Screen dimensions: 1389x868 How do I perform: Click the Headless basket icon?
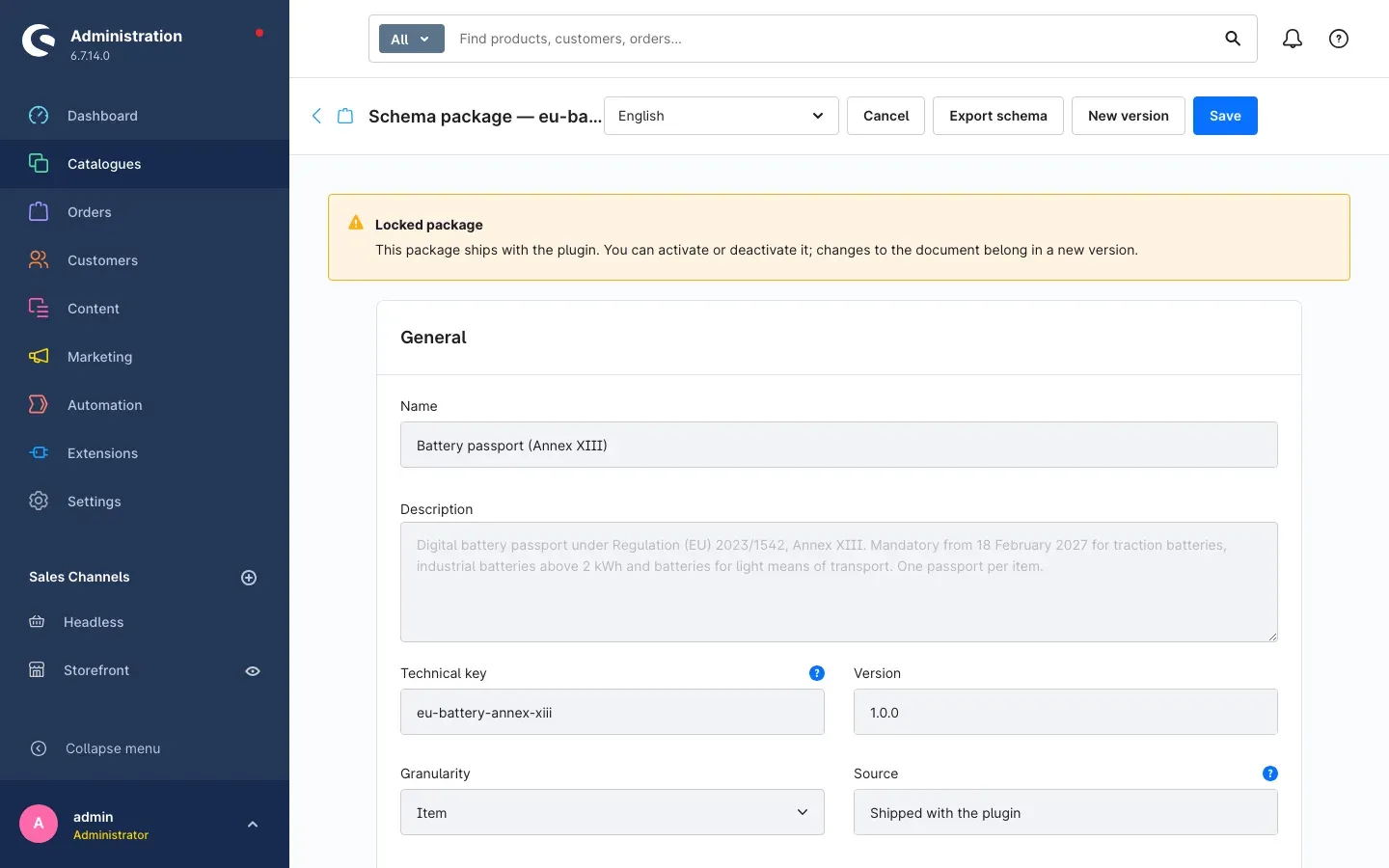[x=37, y=622]
